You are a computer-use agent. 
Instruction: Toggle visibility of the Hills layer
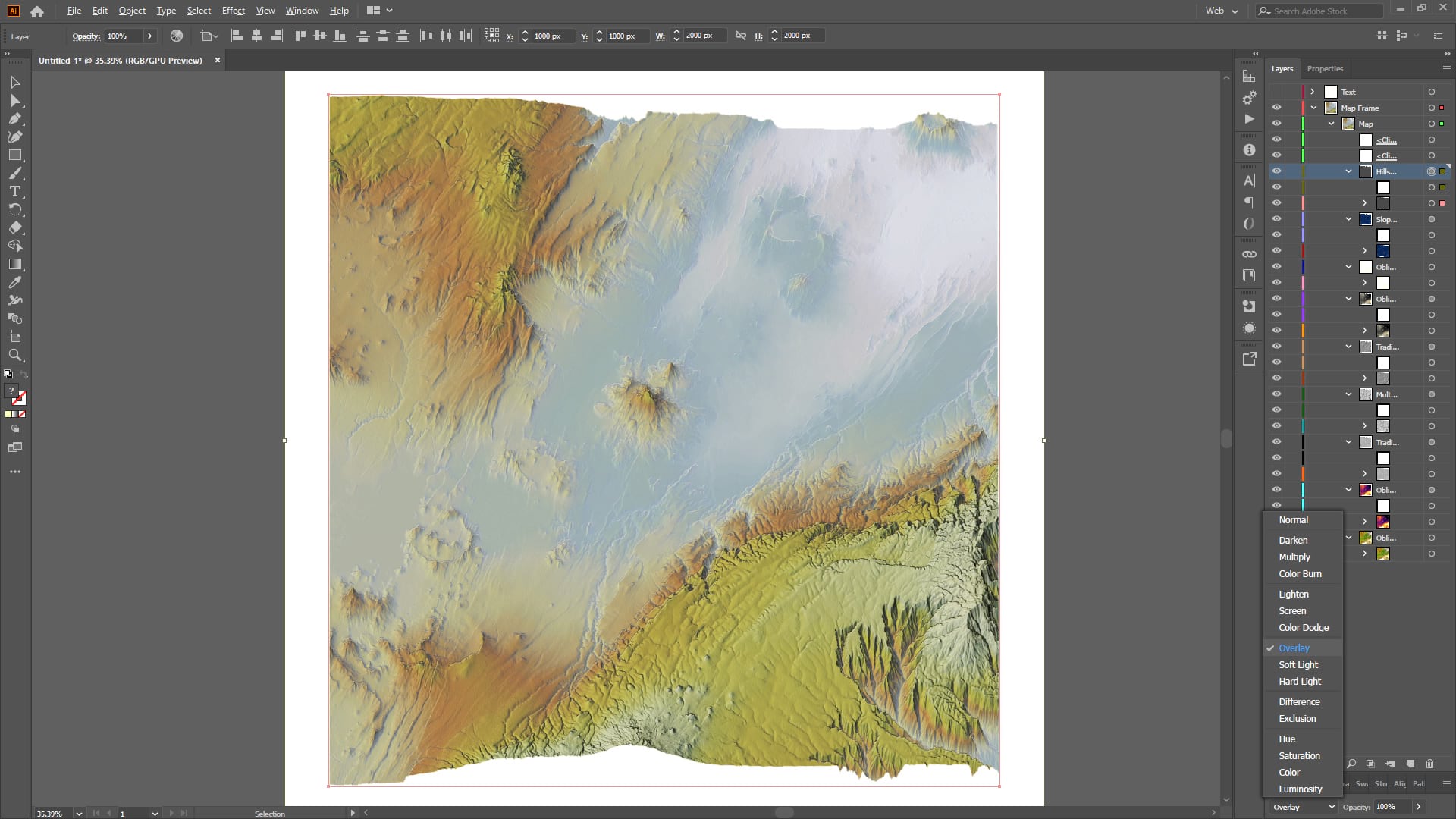1276,171
